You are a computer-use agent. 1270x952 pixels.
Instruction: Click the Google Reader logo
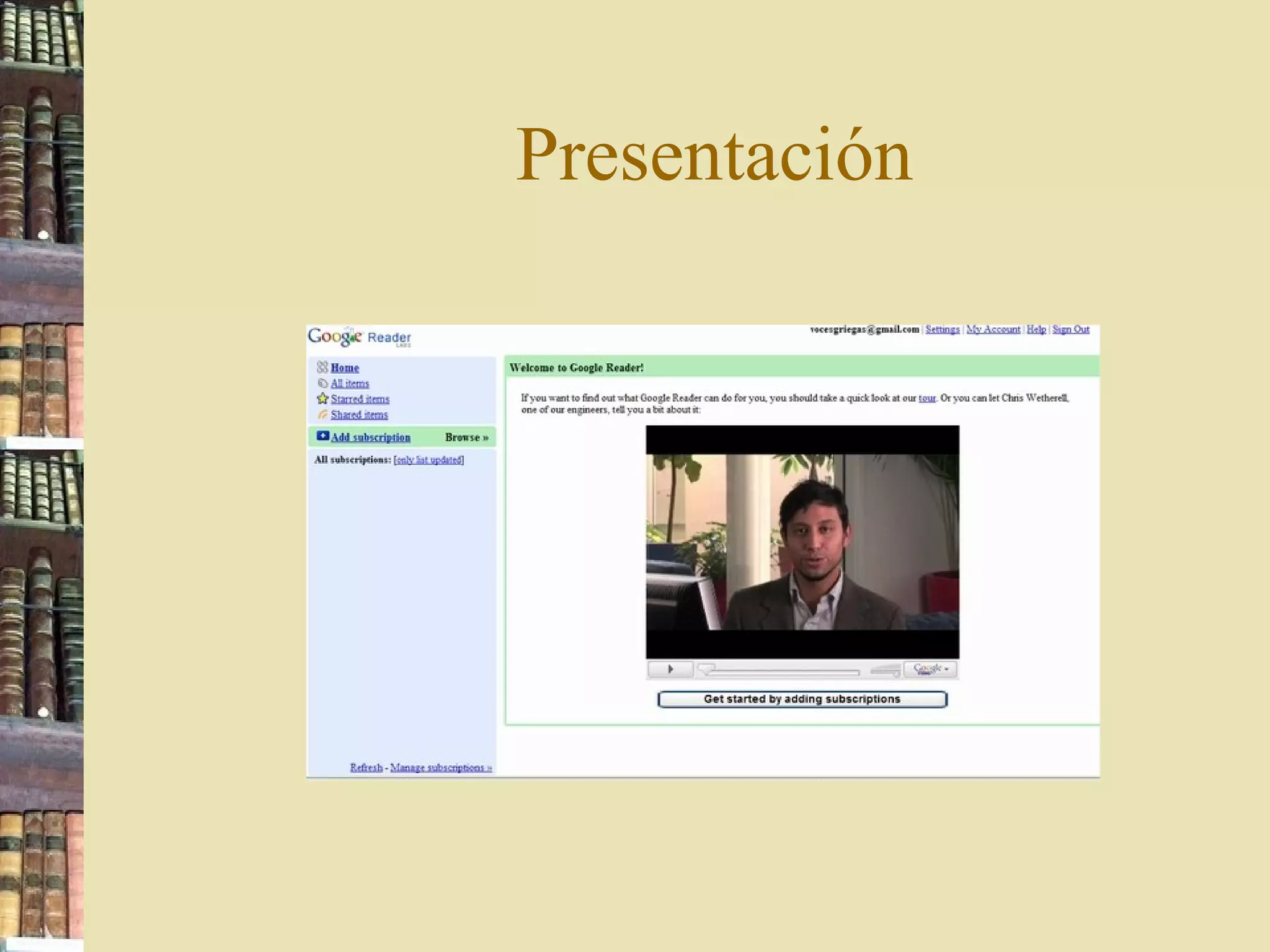tap(360, 337)
